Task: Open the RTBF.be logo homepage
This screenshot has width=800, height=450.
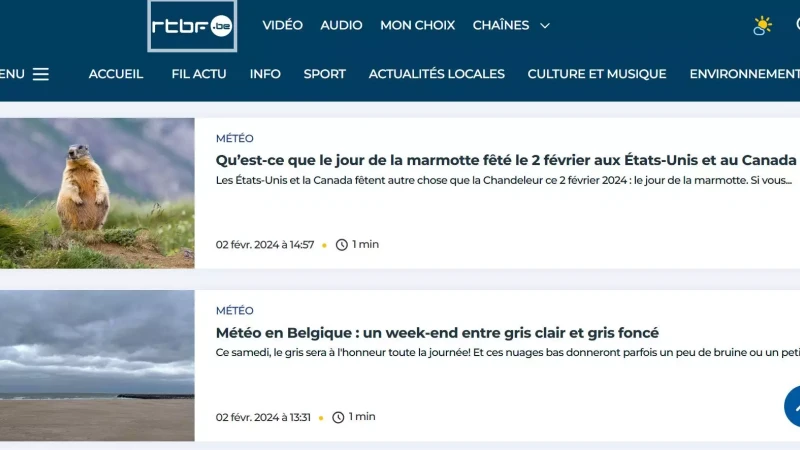Action: pos(192,26)
